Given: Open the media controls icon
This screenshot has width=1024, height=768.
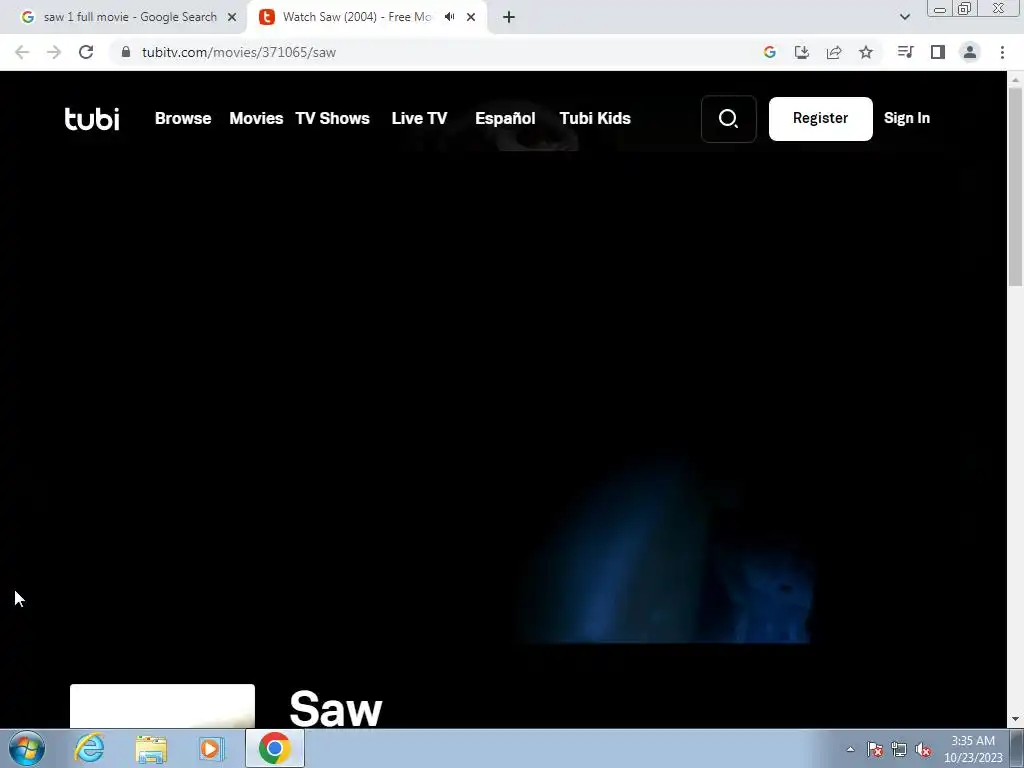Looking at the screenshot, I should [x=905, y=52].
